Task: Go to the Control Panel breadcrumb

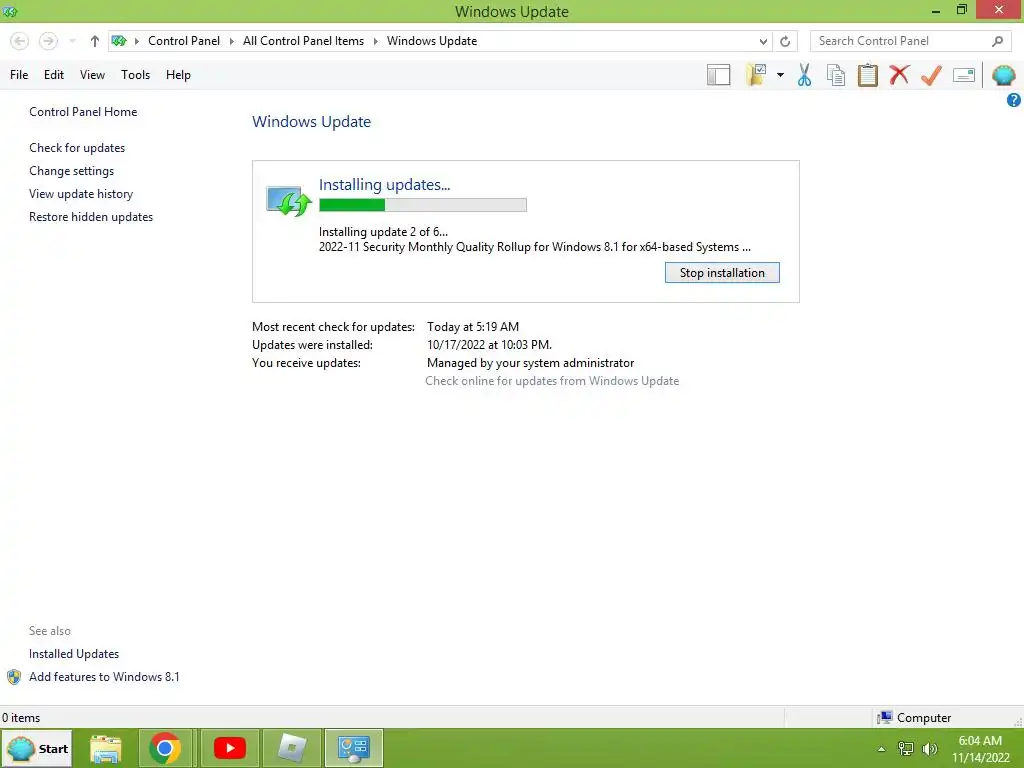Action: pos(184,41)
